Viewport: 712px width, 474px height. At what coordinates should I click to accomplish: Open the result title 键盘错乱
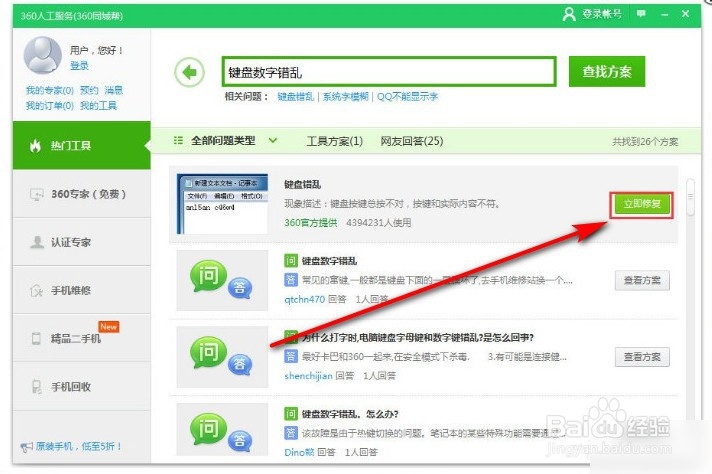click(302, 184)
